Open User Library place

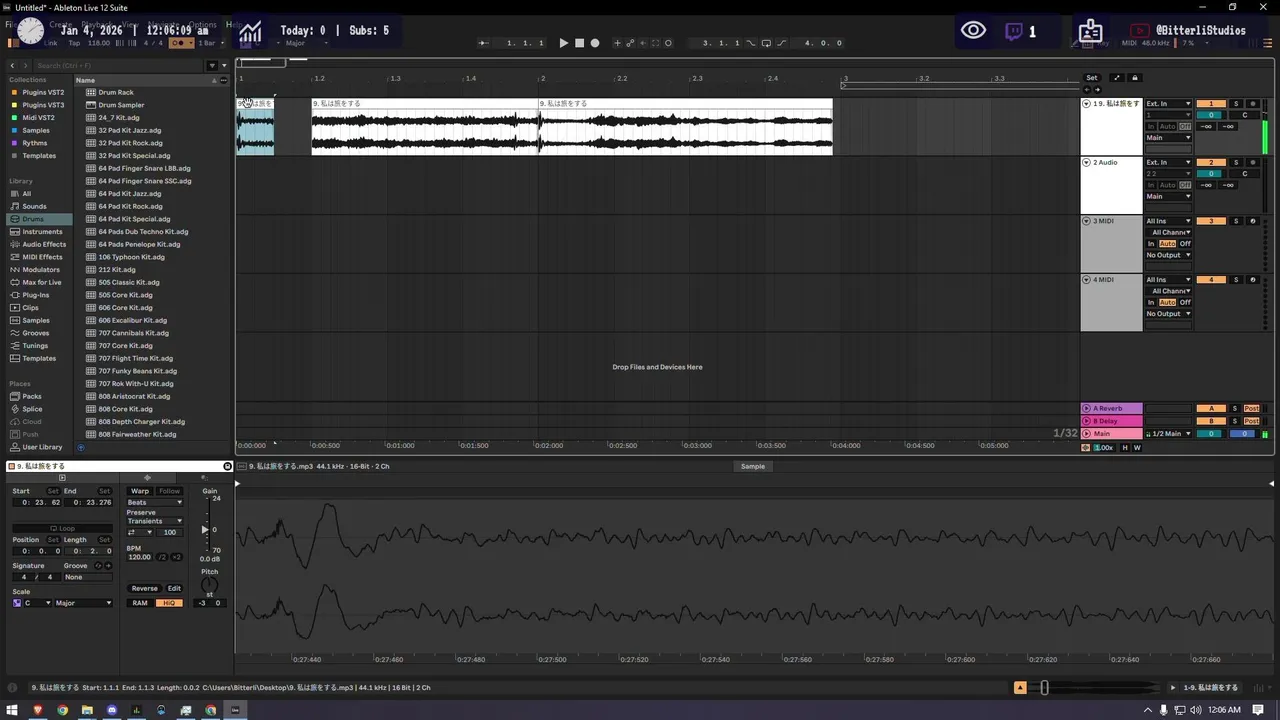coord(42,447)
